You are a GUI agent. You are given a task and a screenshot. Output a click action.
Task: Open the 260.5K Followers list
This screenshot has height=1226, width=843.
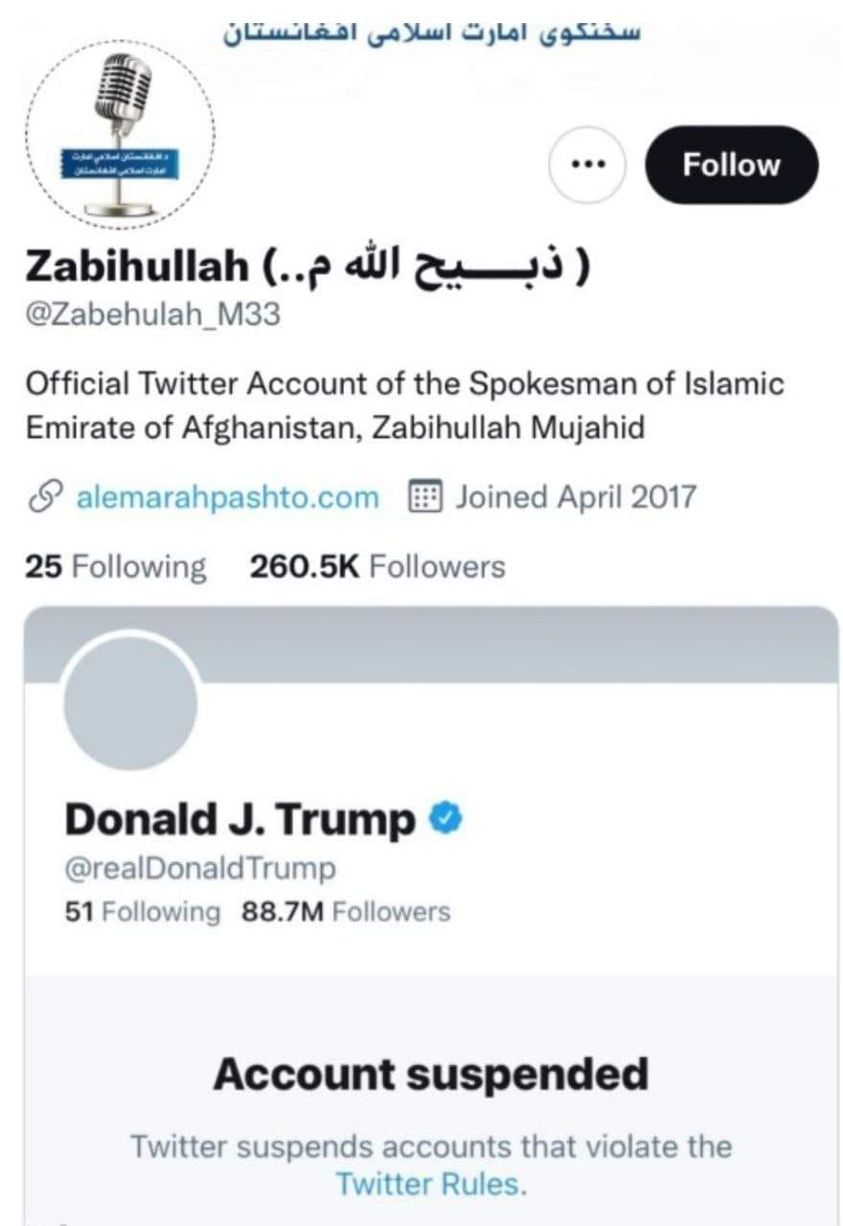(x=376, y=567)
